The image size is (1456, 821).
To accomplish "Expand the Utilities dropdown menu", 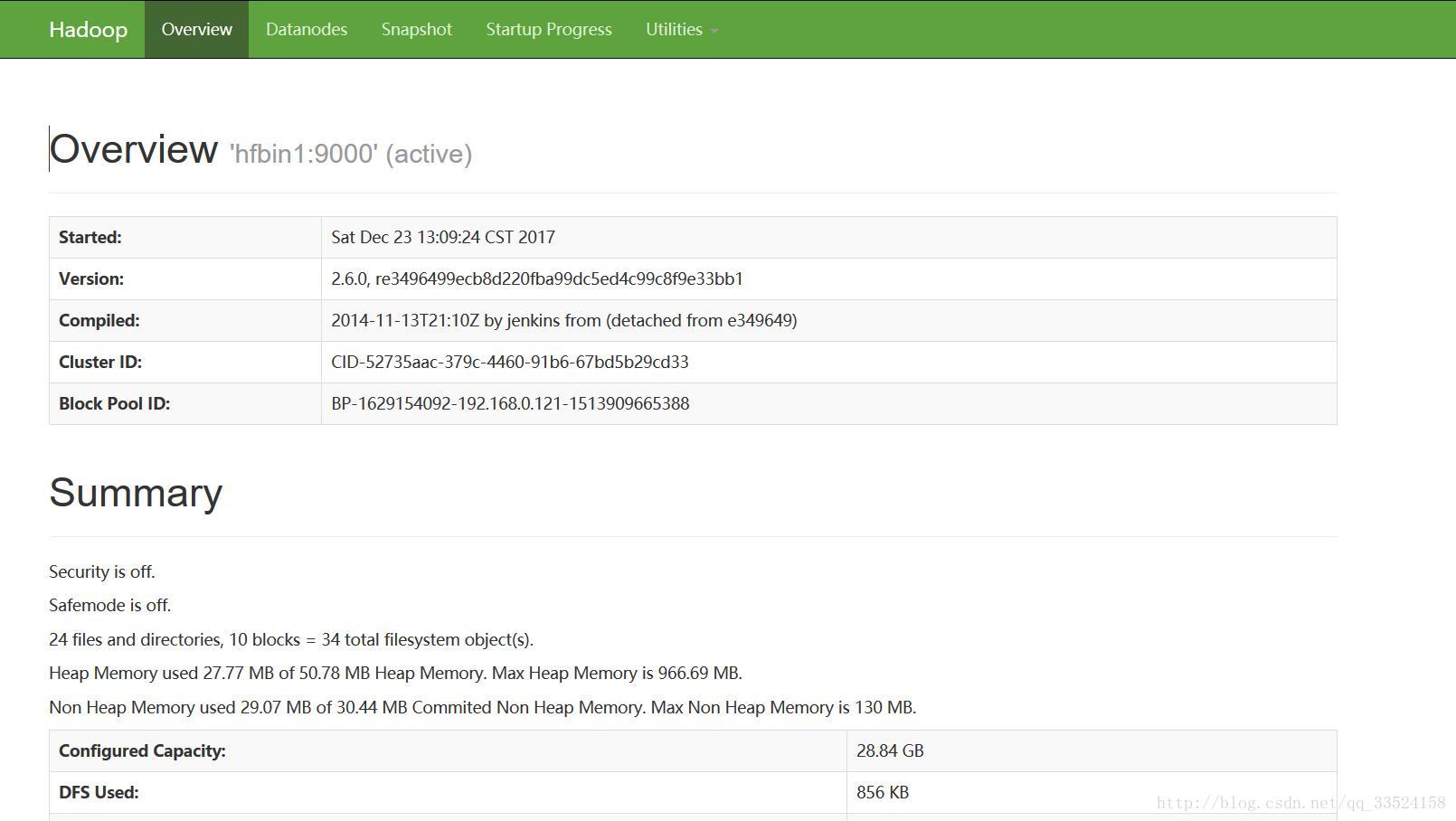I will (x=682, y=30).
